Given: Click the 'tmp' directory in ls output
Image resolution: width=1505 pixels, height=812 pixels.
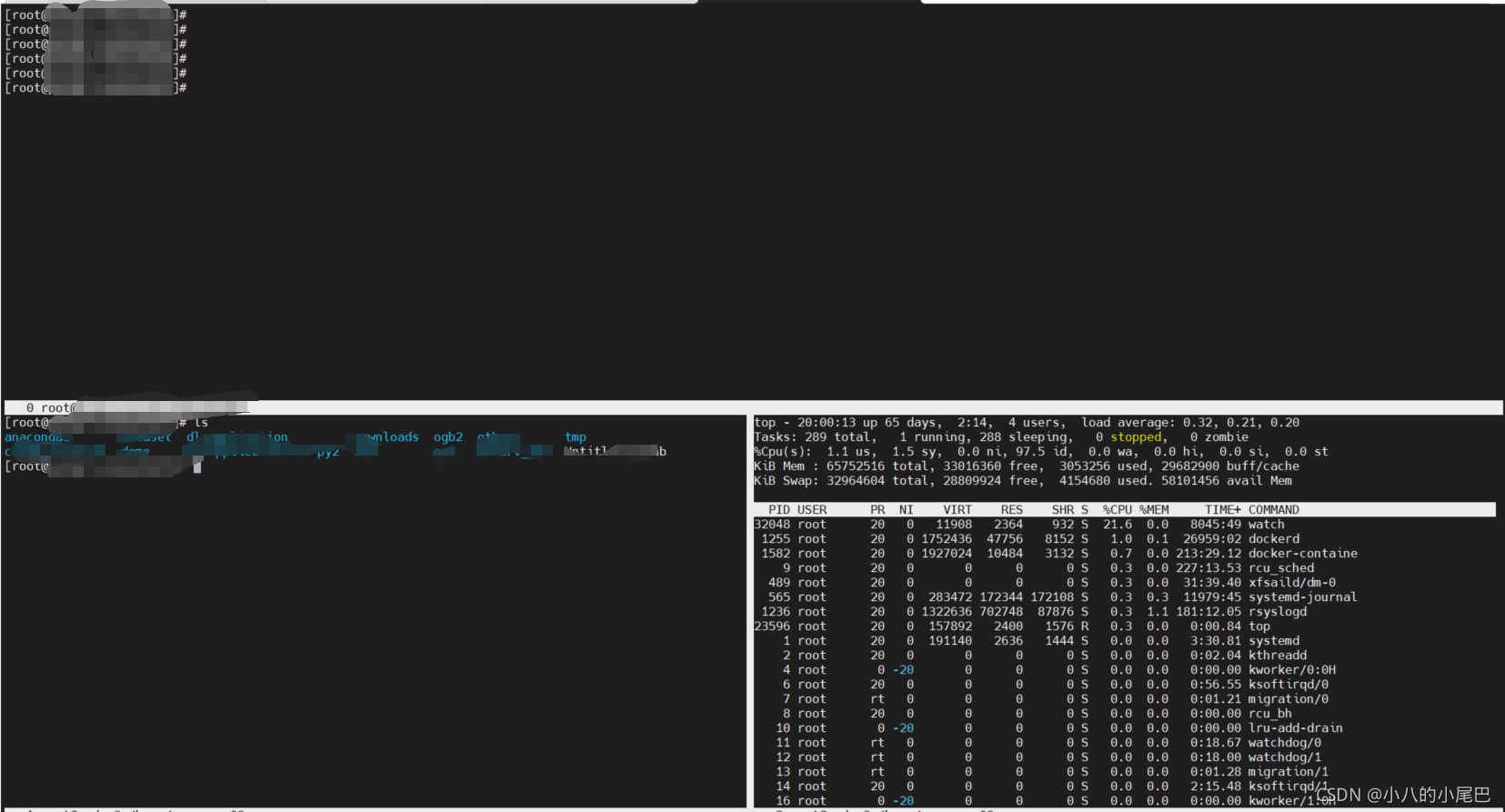Looking at the screenshot, I should 576,437.
